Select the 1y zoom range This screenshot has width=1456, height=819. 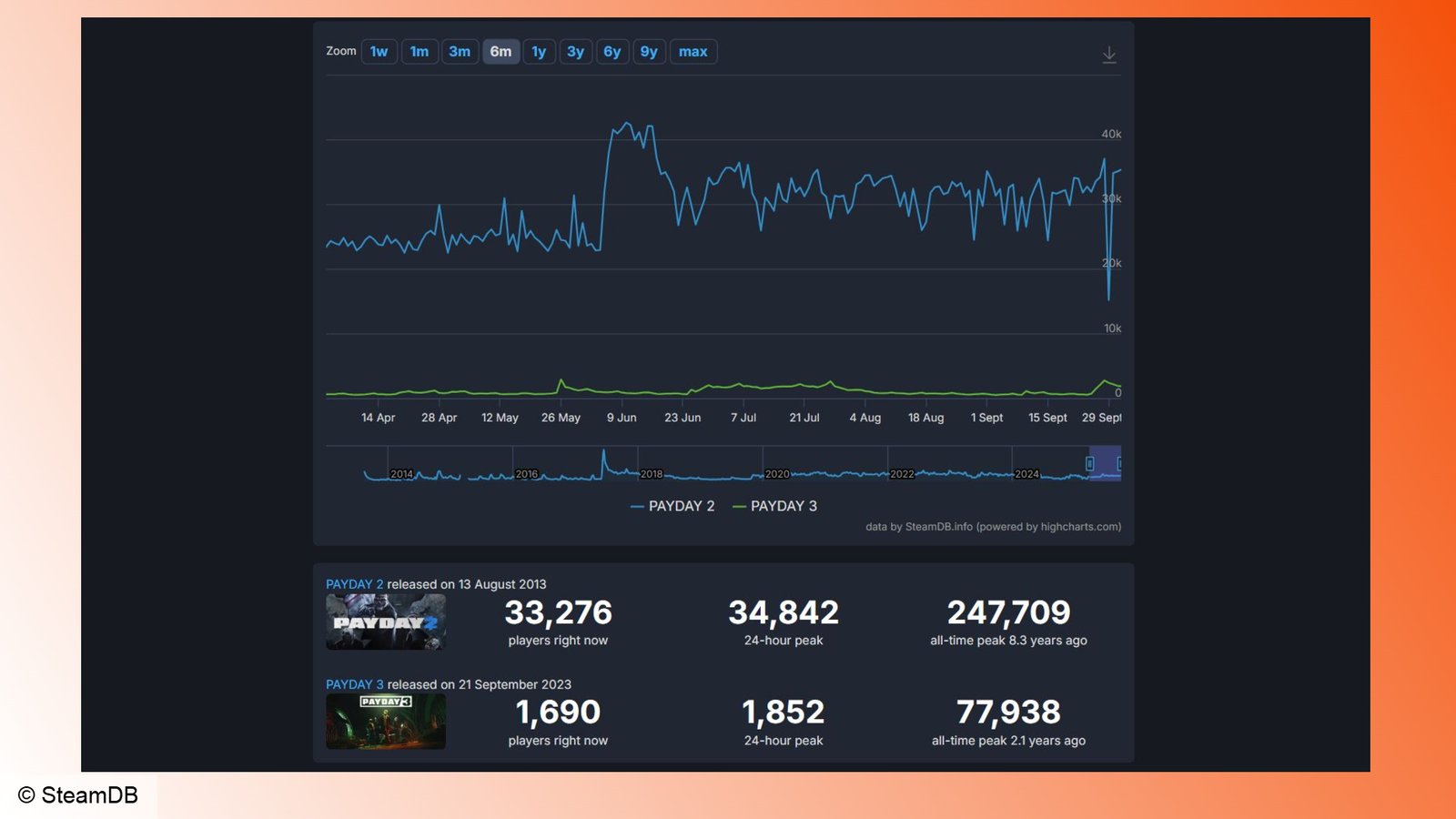539,52
